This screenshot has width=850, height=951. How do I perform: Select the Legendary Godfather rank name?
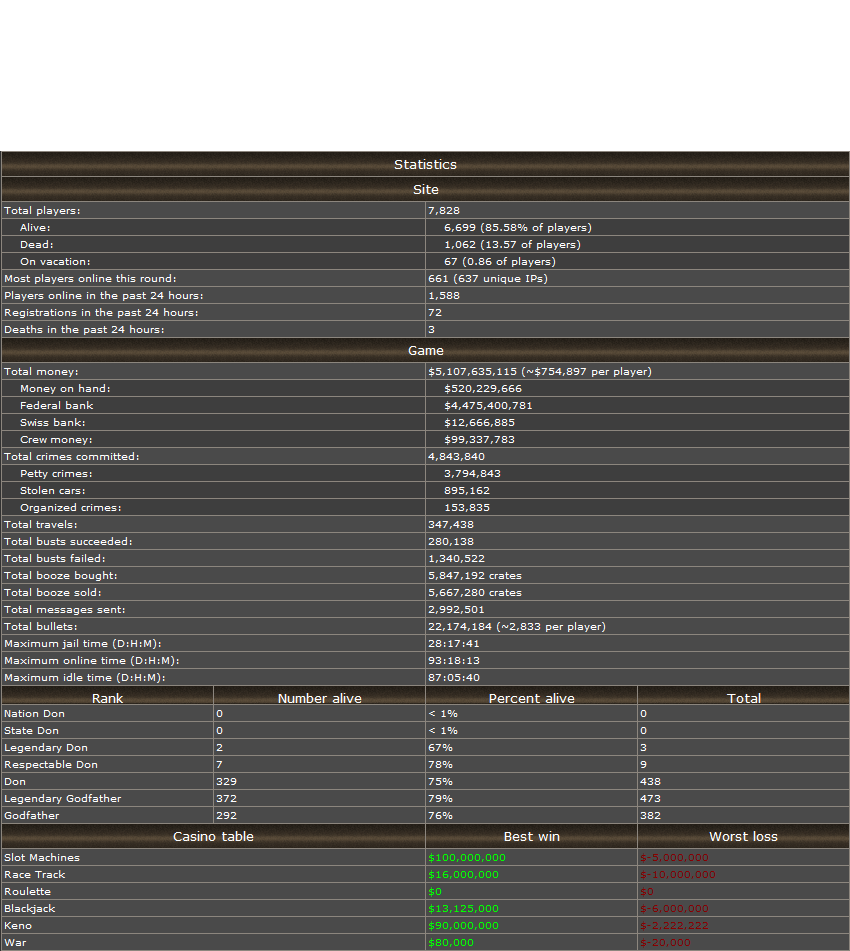point(62,798)
